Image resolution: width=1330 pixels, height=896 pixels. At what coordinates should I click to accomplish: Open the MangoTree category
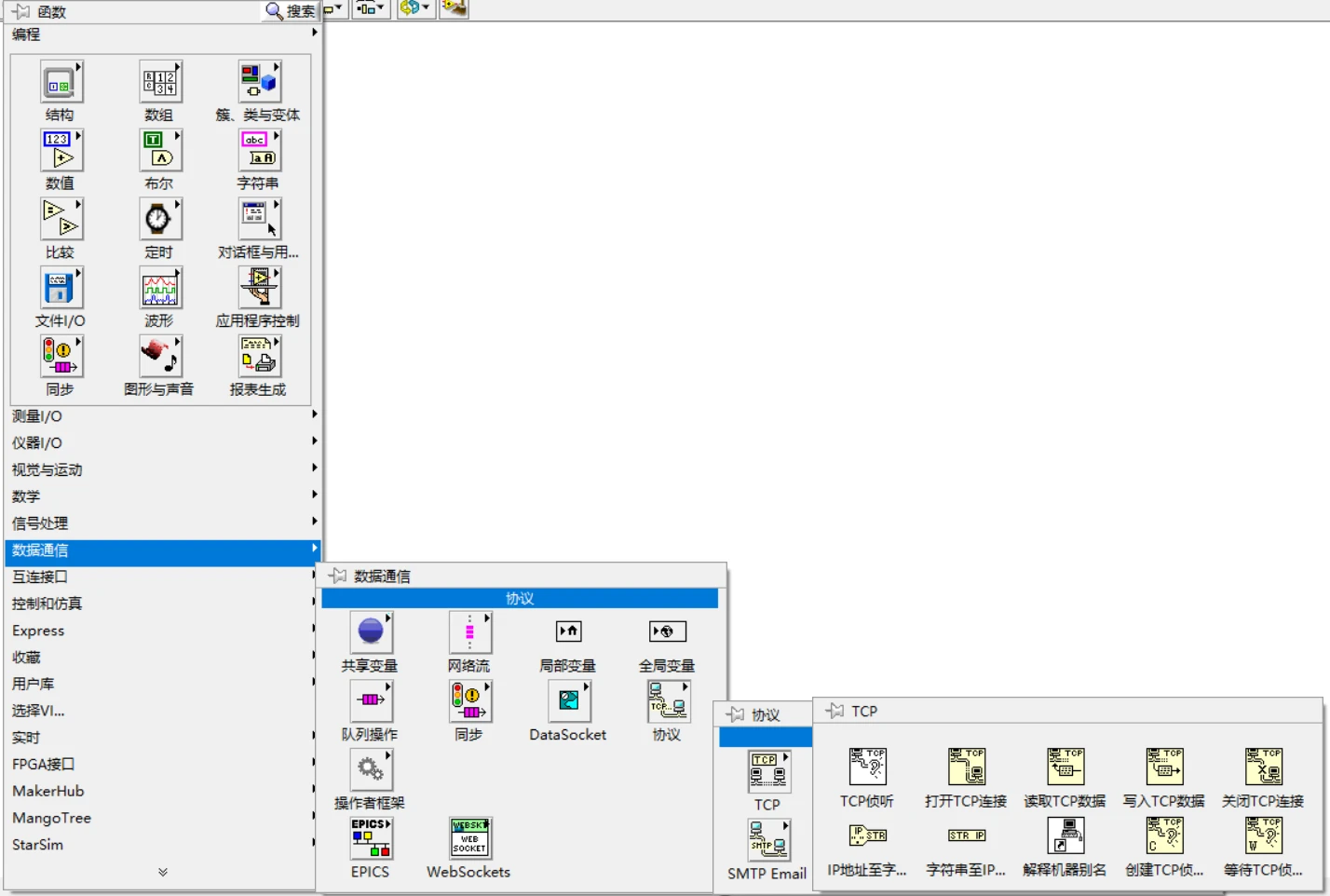tap(162, 818)
